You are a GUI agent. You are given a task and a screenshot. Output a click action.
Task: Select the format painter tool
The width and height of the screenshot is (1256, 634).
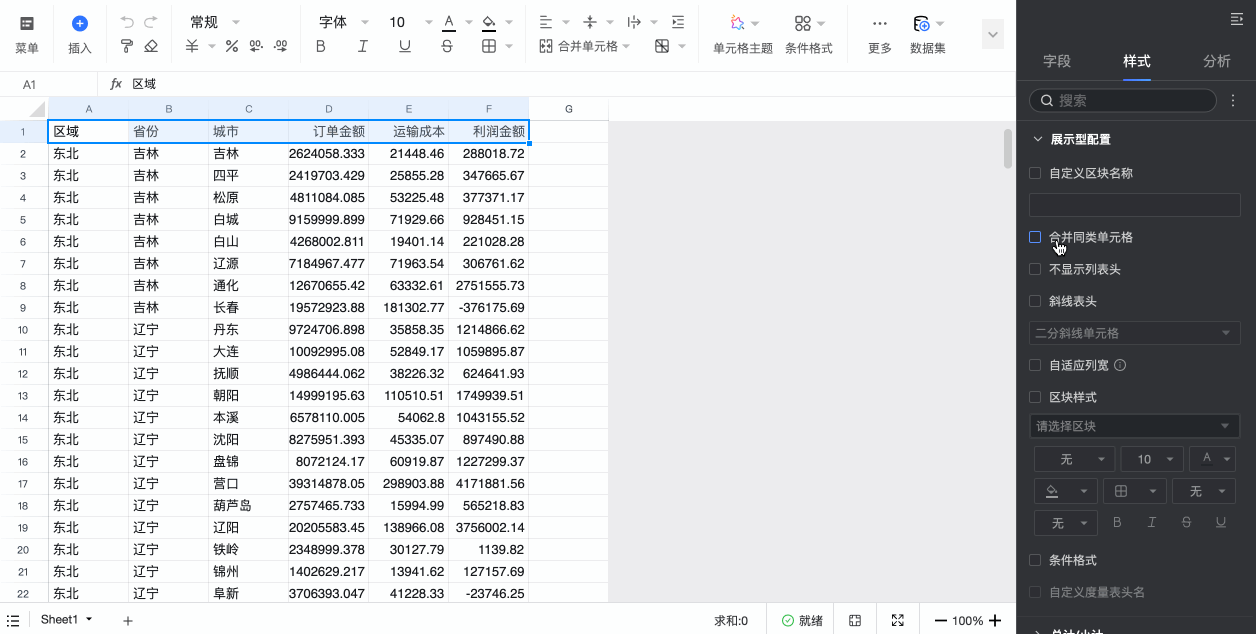pos(127,46)
